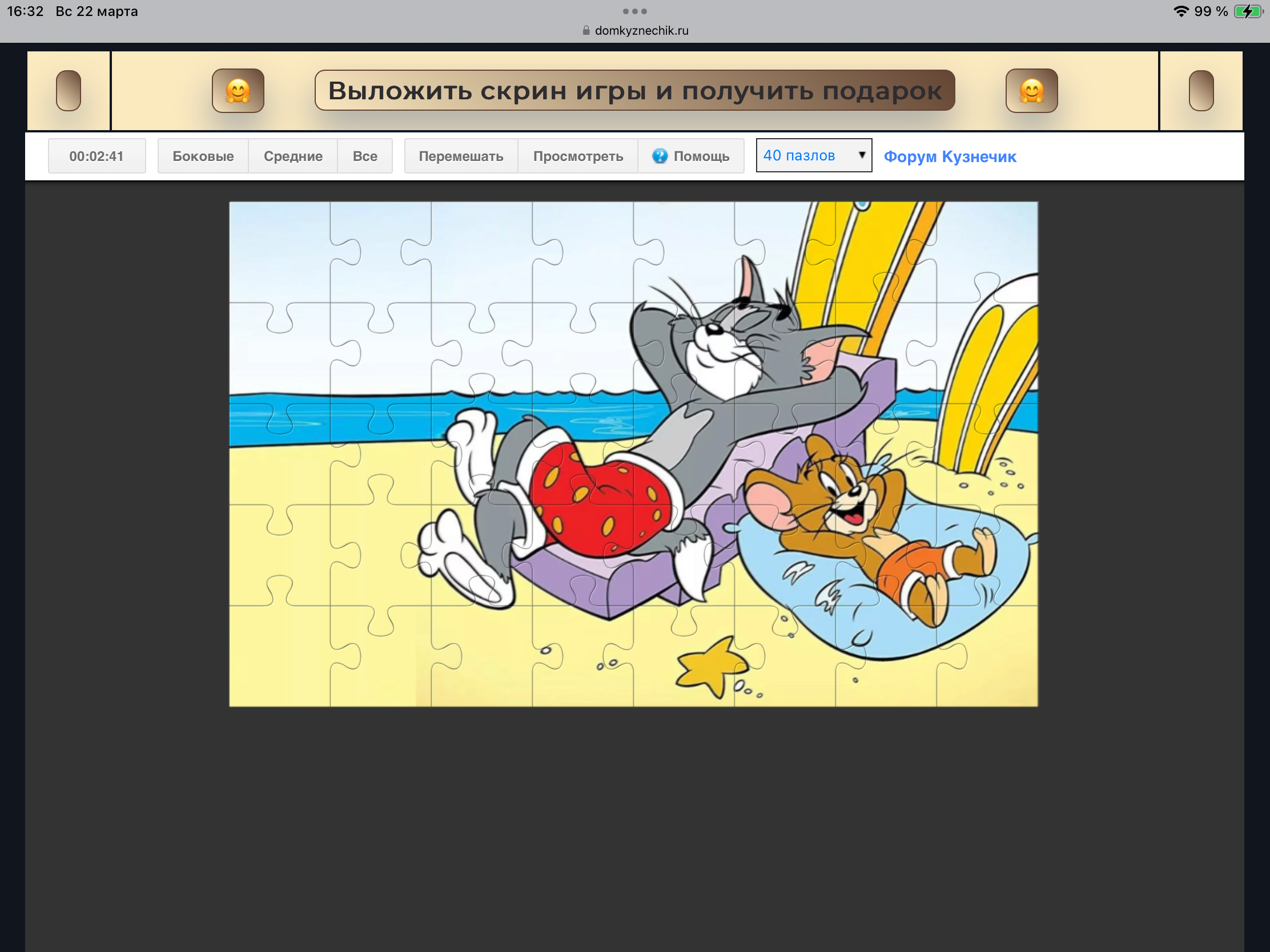Screen dimensions: 1270x952
Task: Tap the battery icon in status bar
Action: [1248, 11]
